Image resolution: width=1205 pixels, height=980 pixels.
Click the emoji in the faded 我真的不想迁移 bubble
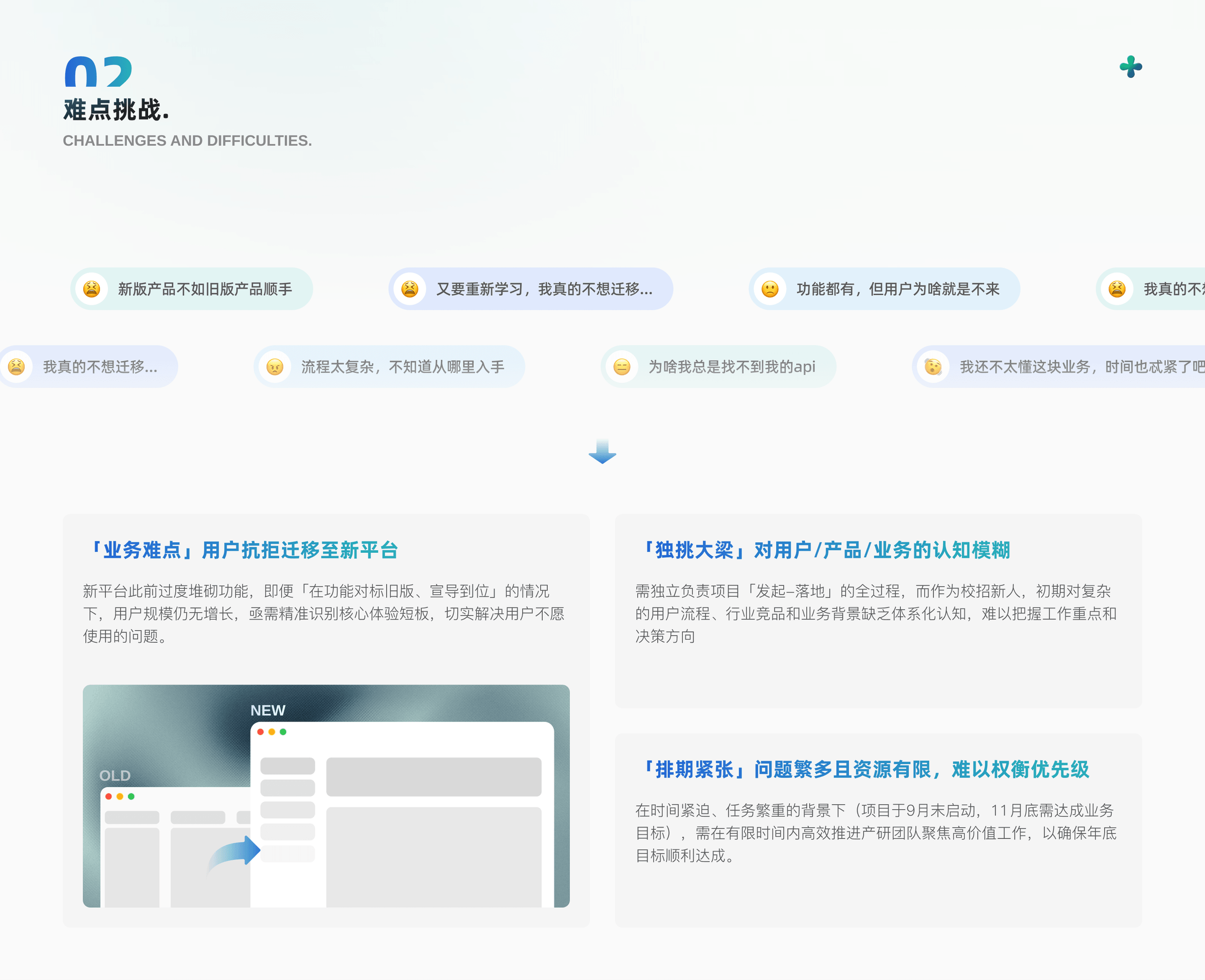(17, 367)
